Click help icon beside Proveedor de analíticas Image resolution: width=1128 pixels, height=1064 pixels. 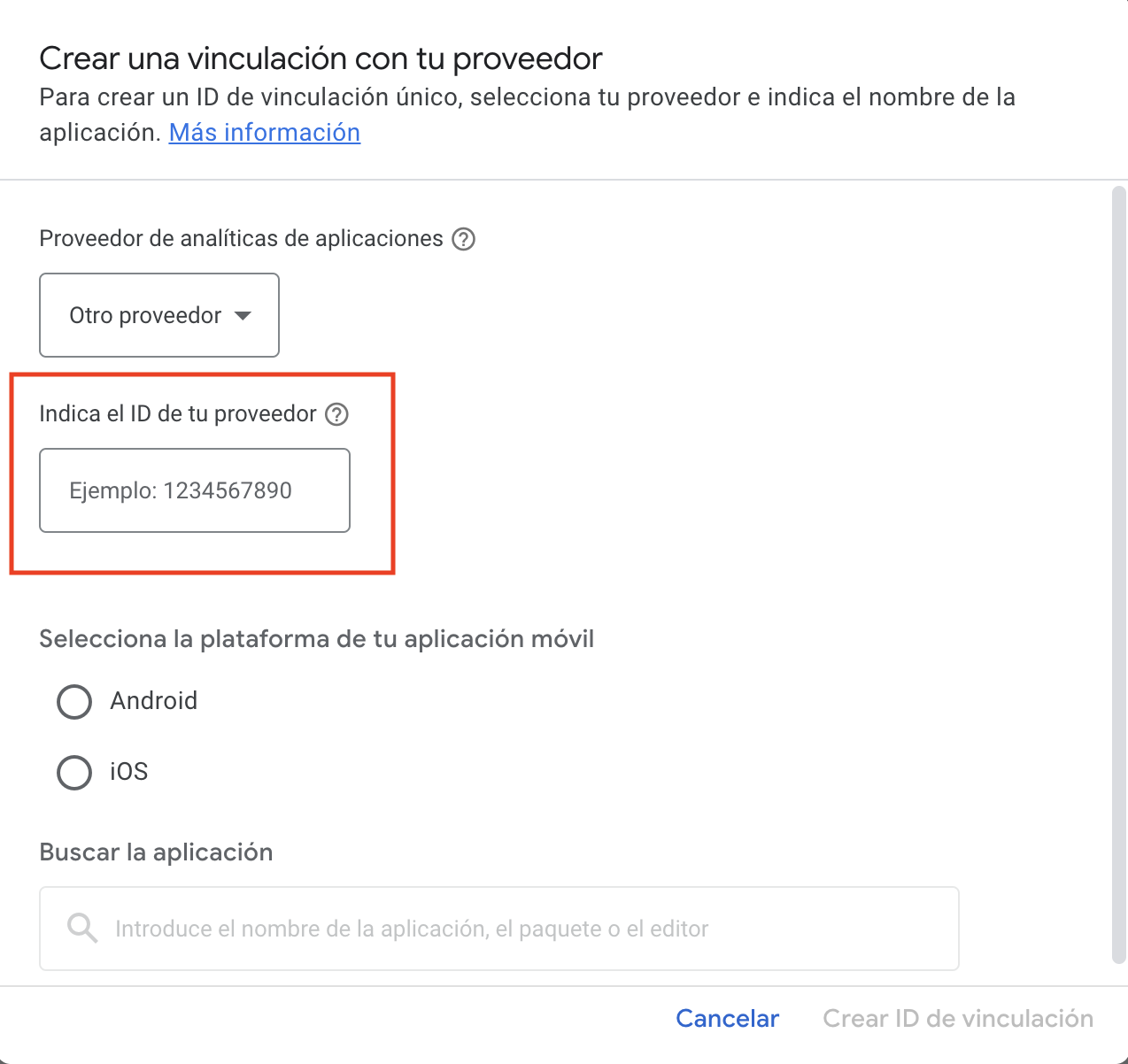tap(464, 239)
